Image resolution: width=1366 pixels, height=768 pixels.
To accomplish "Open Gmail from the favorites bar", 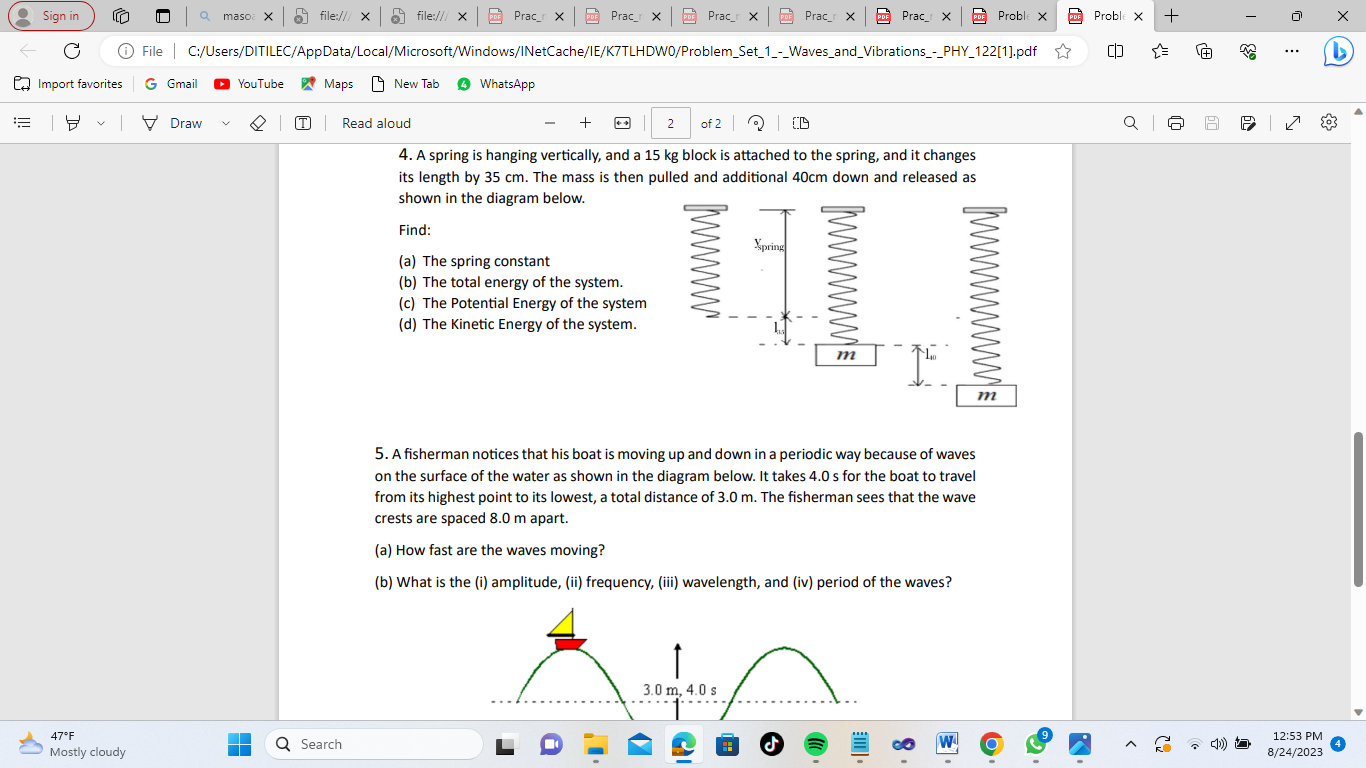I will click(x=170, y=84).
